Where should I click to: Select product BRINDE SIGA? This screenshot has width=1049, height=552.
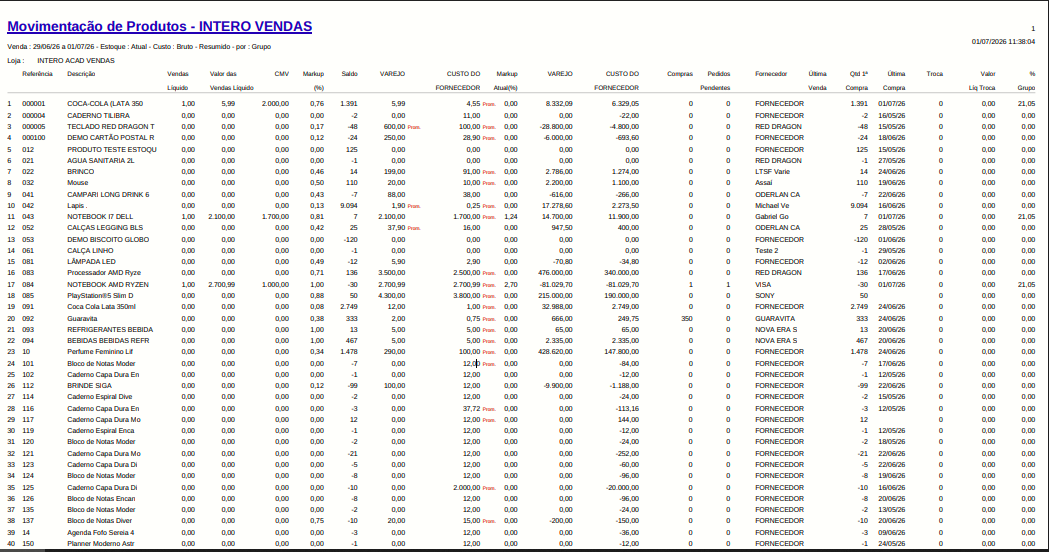(x=90, y=386)
